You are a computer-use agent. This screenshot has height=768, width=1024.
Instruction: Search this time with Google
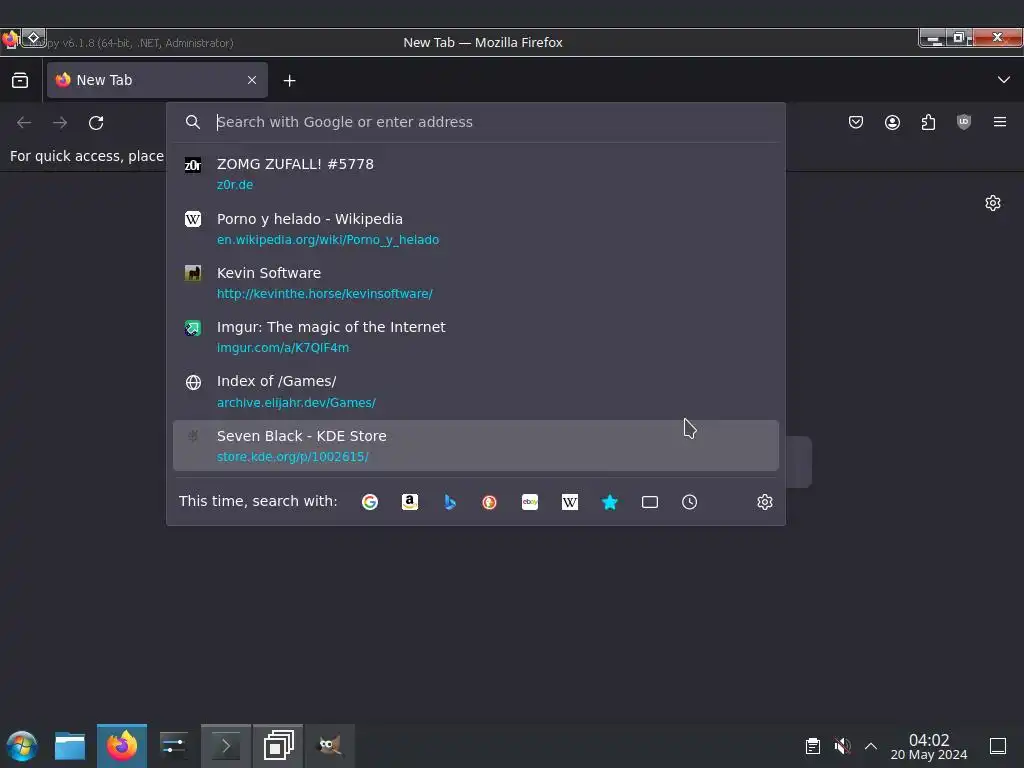pyautogui.click(x=370, y=502)
